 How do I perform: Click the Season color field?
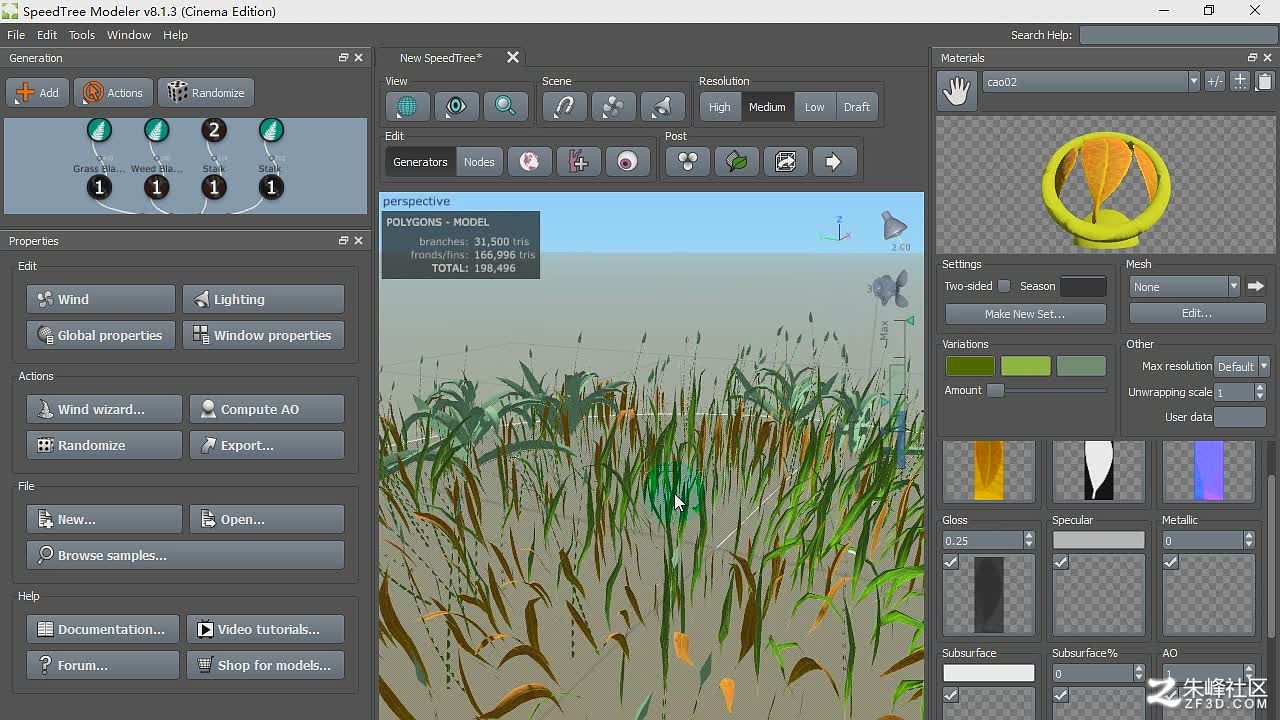pyautogui.click(x=1083, y=286)
